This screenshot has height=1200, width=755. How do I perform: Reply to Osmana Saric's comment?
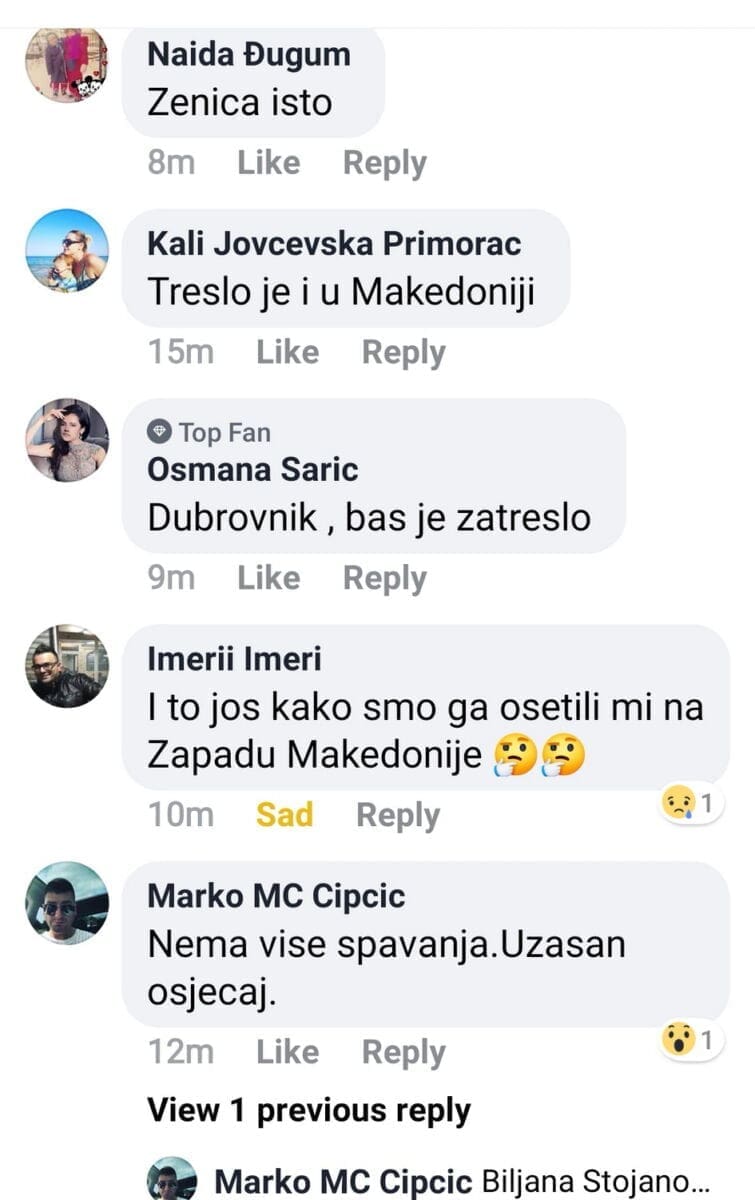click(x=384, y=578)
